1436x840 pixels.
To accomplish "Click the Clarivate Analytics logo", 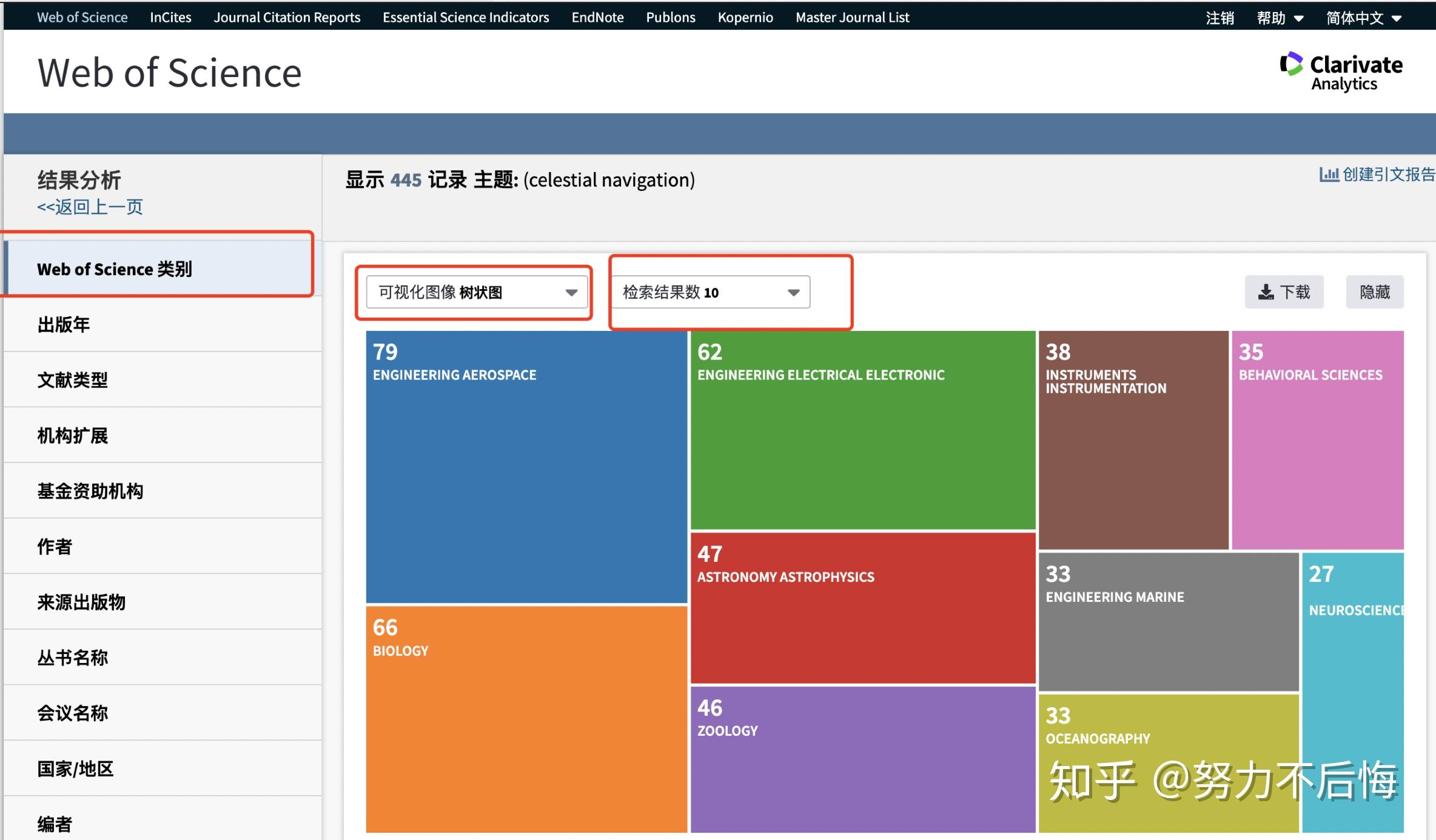I will click(1341, 72).
